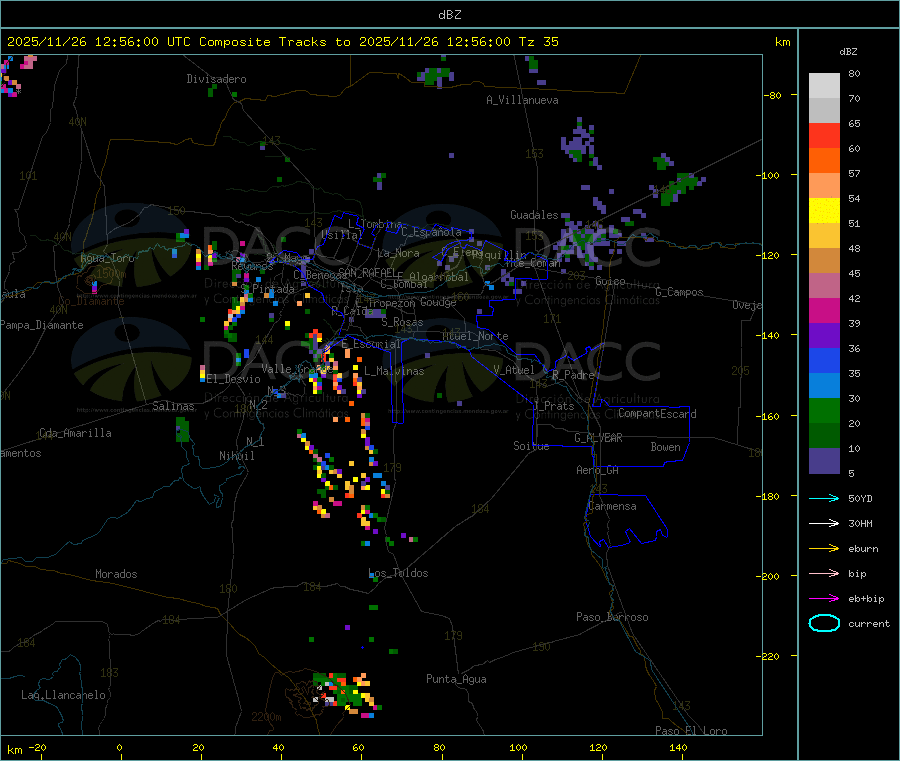900x761 pixels.
Task: Click the Nihuil location label
Action: (236, 456)
